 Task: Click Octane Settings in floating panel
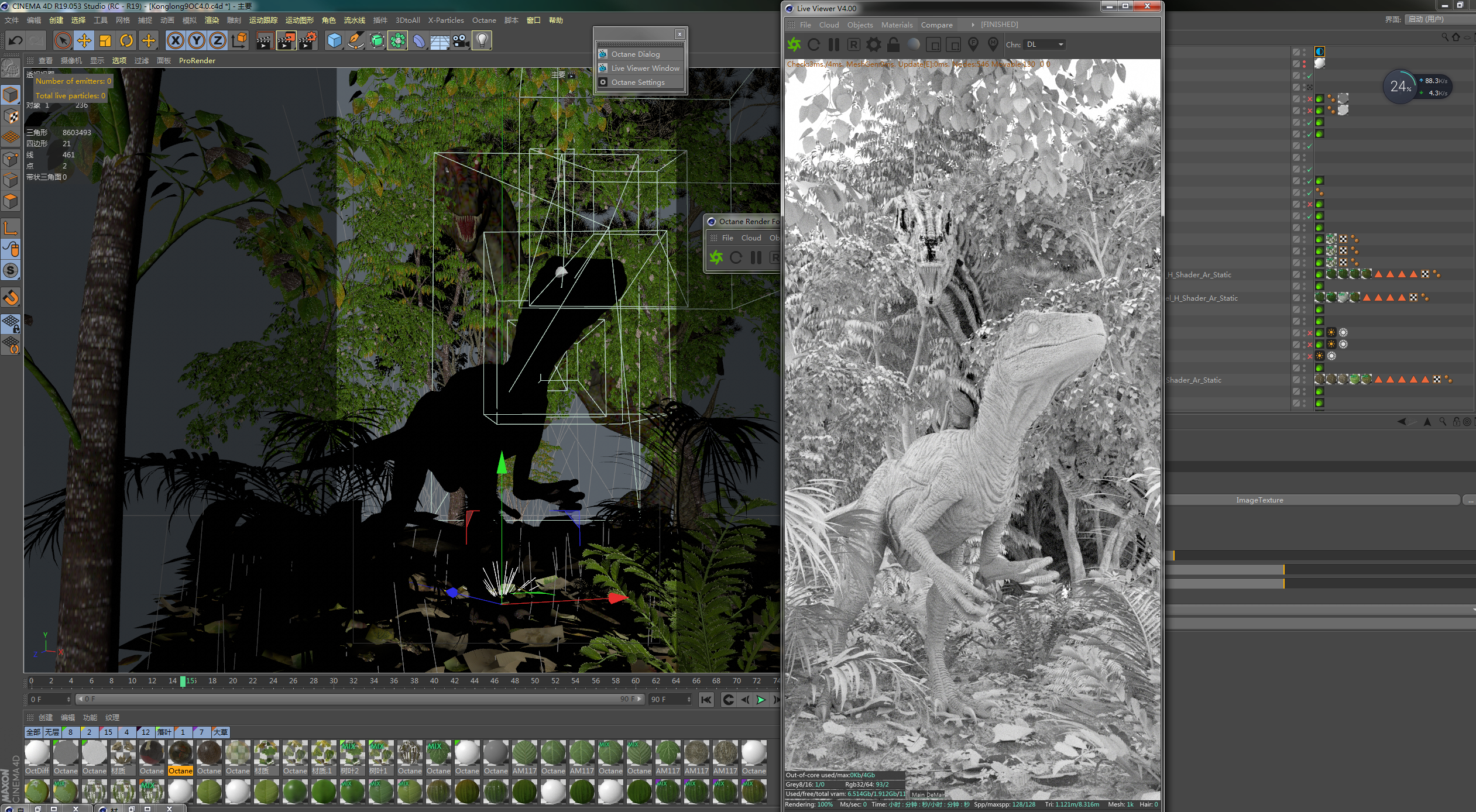(637, 82)
